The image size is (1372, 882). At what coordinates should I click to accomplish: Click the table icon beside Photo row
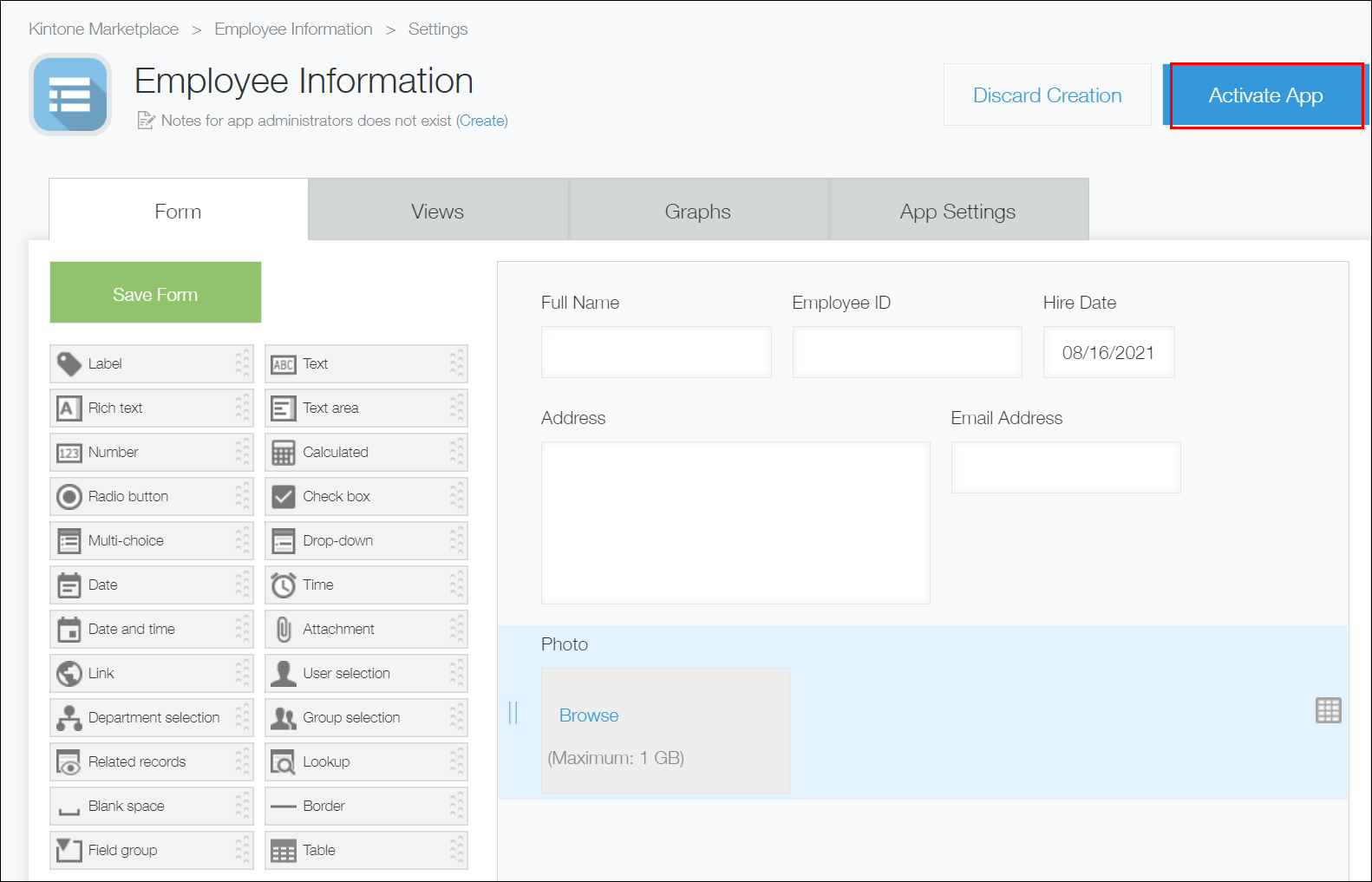(x=1327, y=710)
